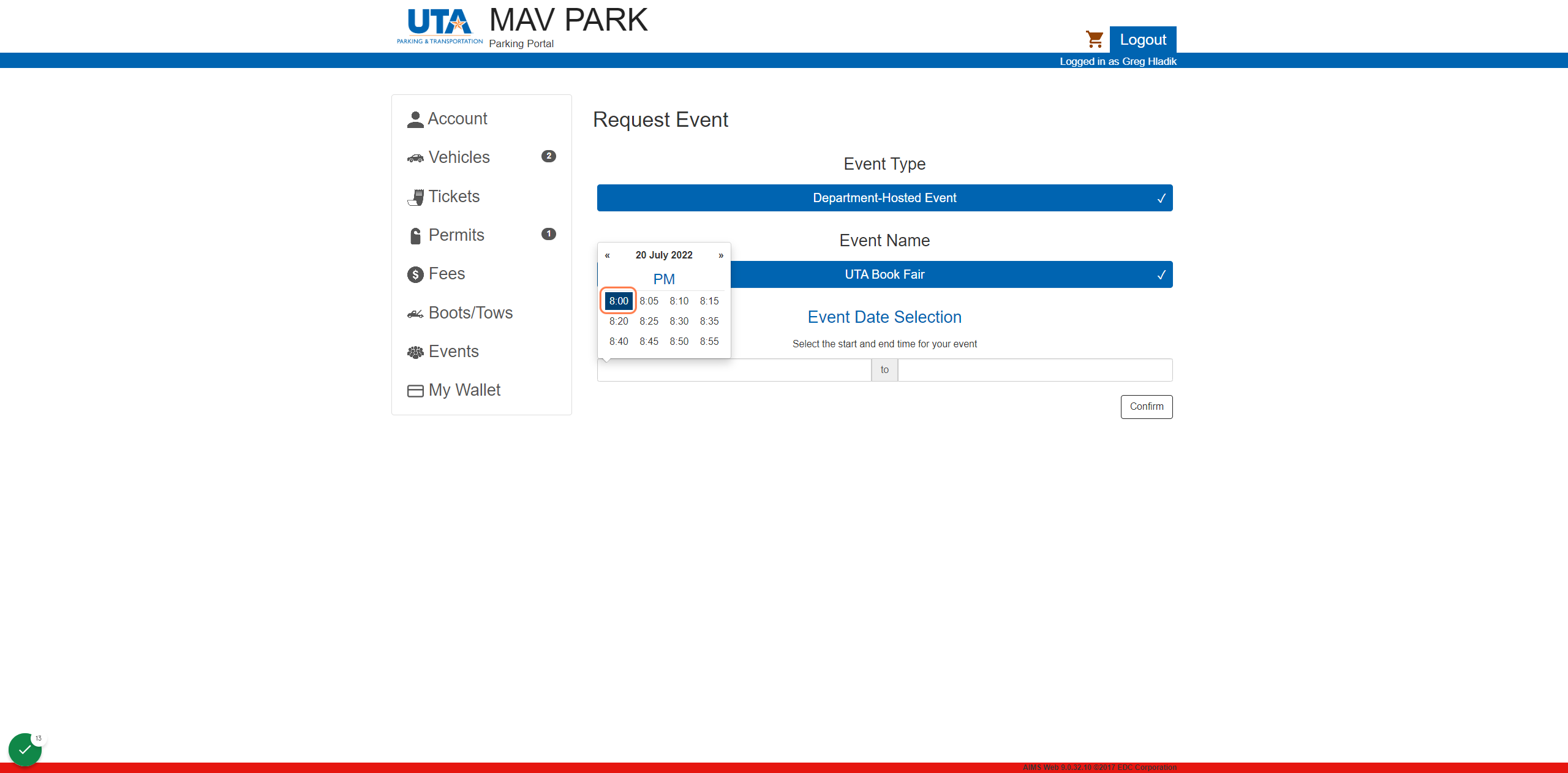Select 8:55 time slot
Image resolution: width=1568 pixels, height=773 pixels.
click(709, 341)
